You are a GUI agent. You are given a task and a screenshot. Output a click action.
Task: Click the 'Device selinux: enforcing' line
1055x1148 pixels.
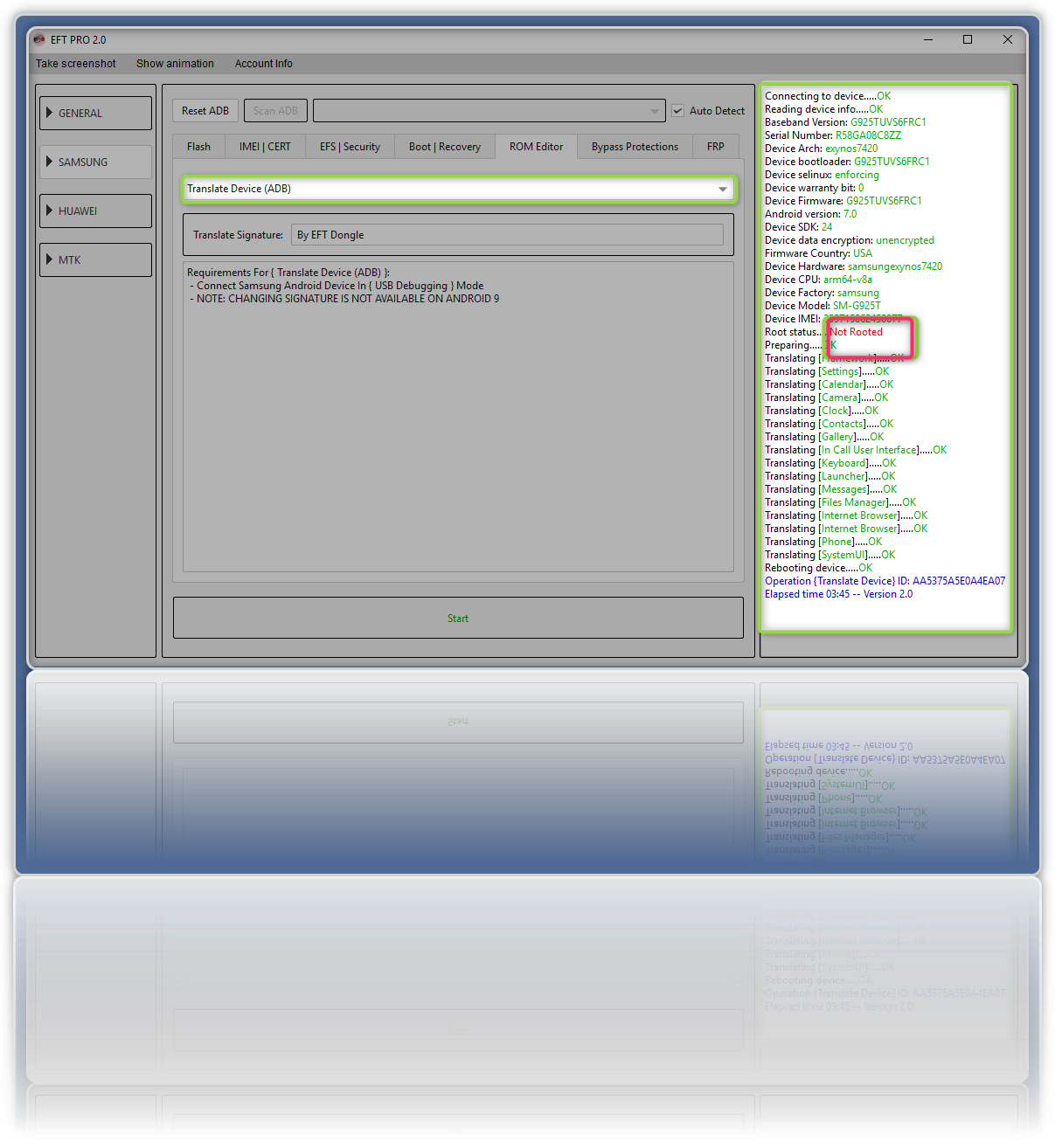coord(822,175)
